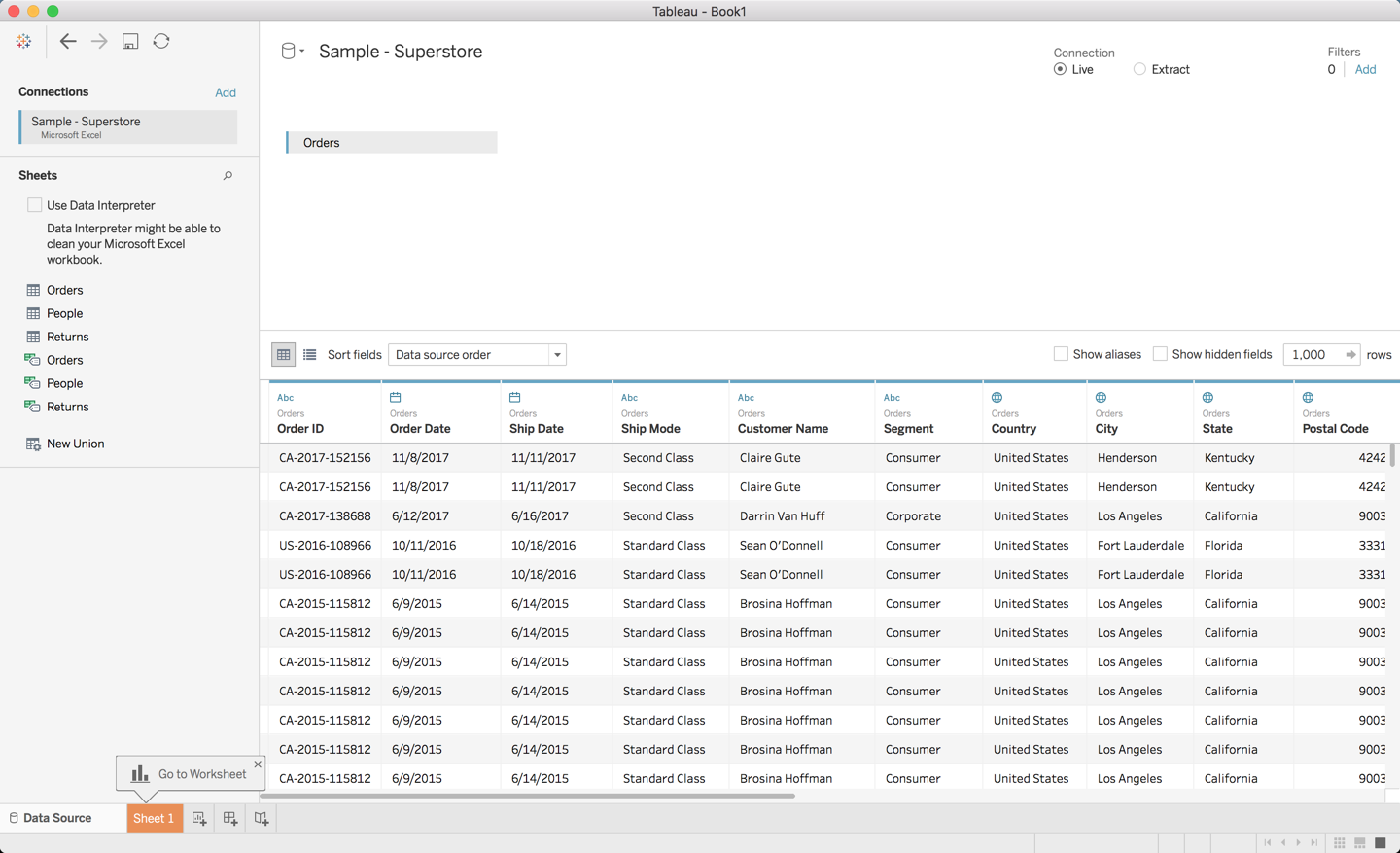Screen dimensions: 1400x853
Task: Toggle Show hidden fields checkbox
Action: pyautogui.click(x=1160, y=354)
